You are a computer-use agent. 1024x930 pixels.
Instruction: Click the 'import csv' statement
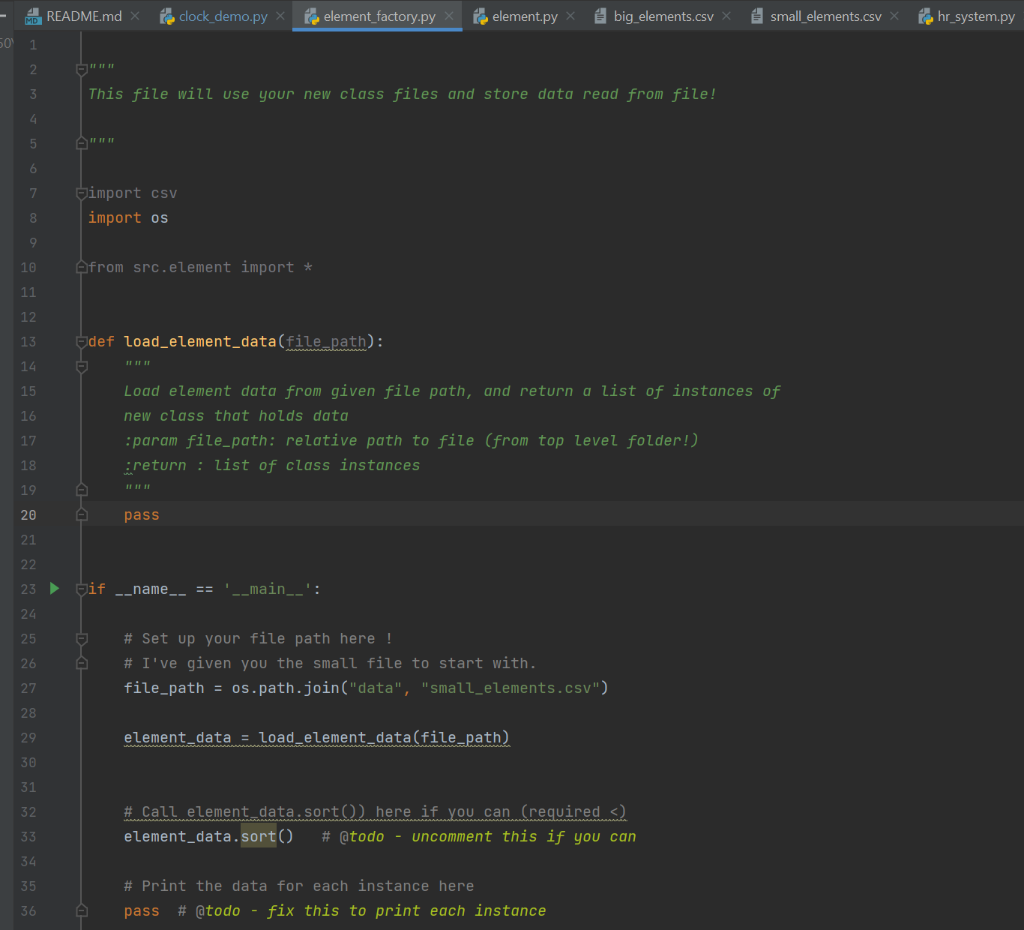[x=133, y=193]
